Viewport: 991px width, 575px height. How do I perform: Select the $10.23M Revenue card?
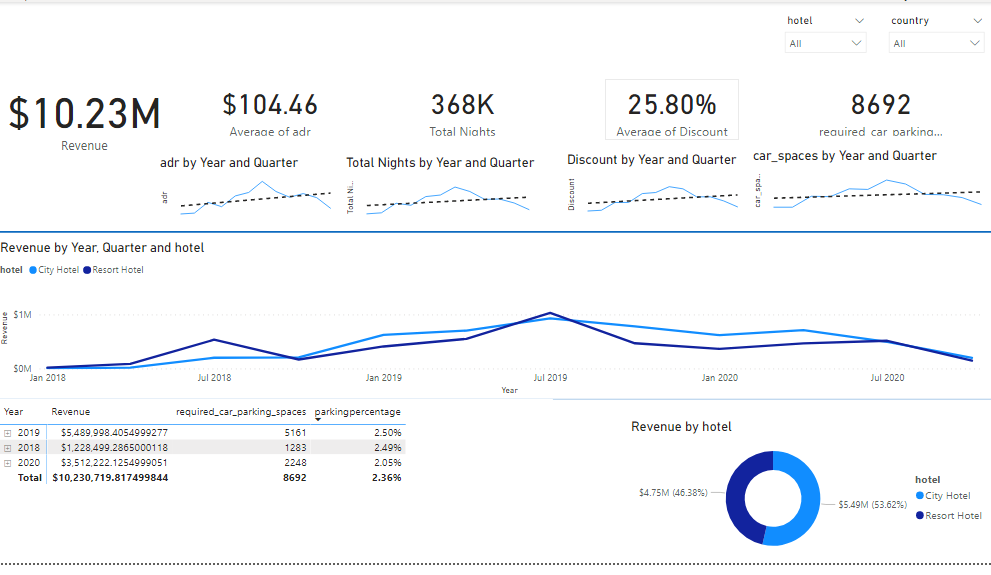click(84, 121)
